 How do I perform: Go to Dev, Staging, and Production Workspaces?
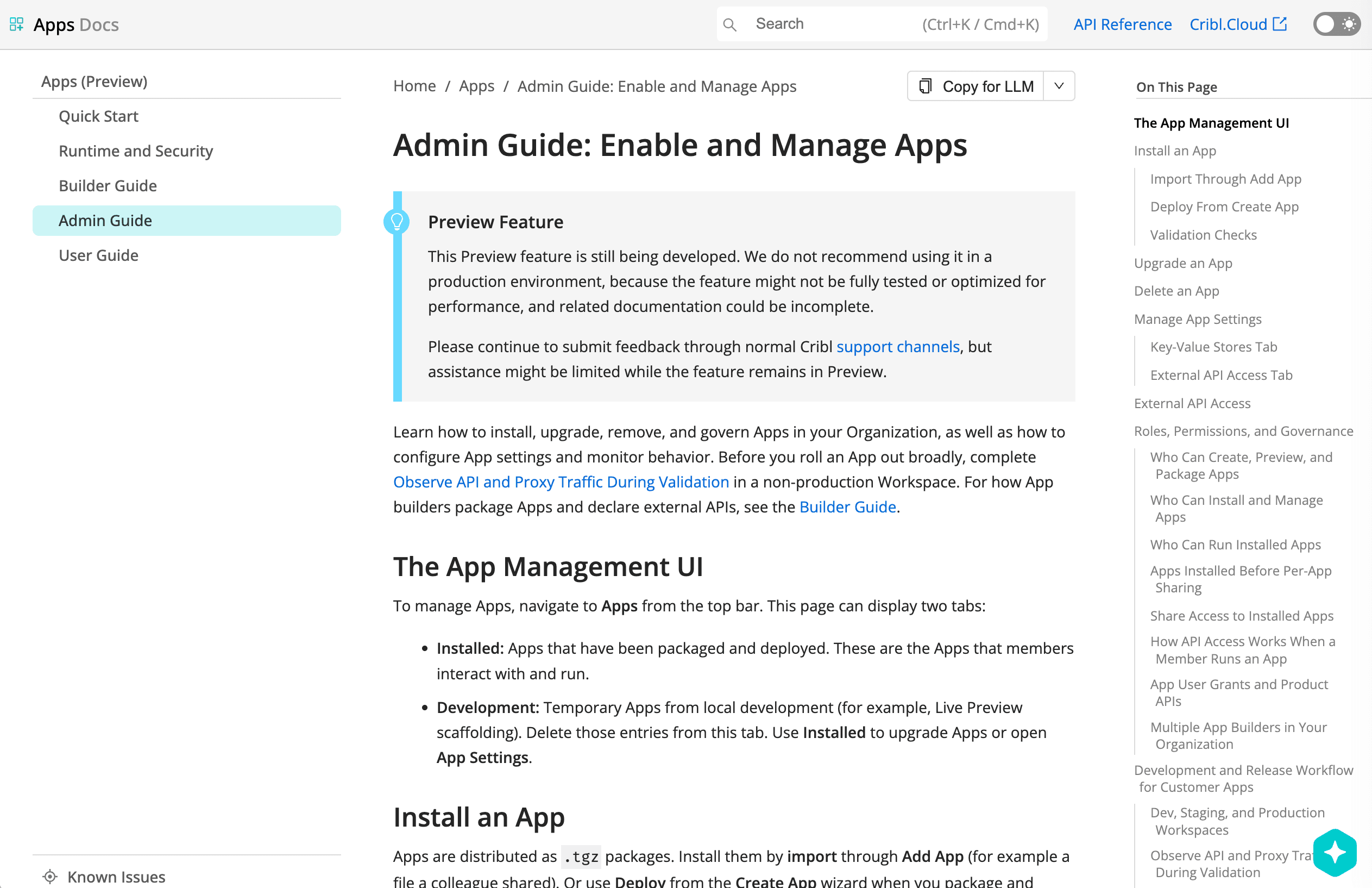click(x=1237, y=821)
